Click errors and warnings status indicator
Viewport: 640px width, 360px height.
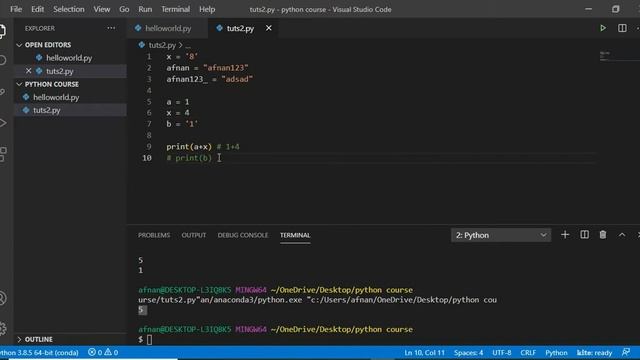pos(103,352)
